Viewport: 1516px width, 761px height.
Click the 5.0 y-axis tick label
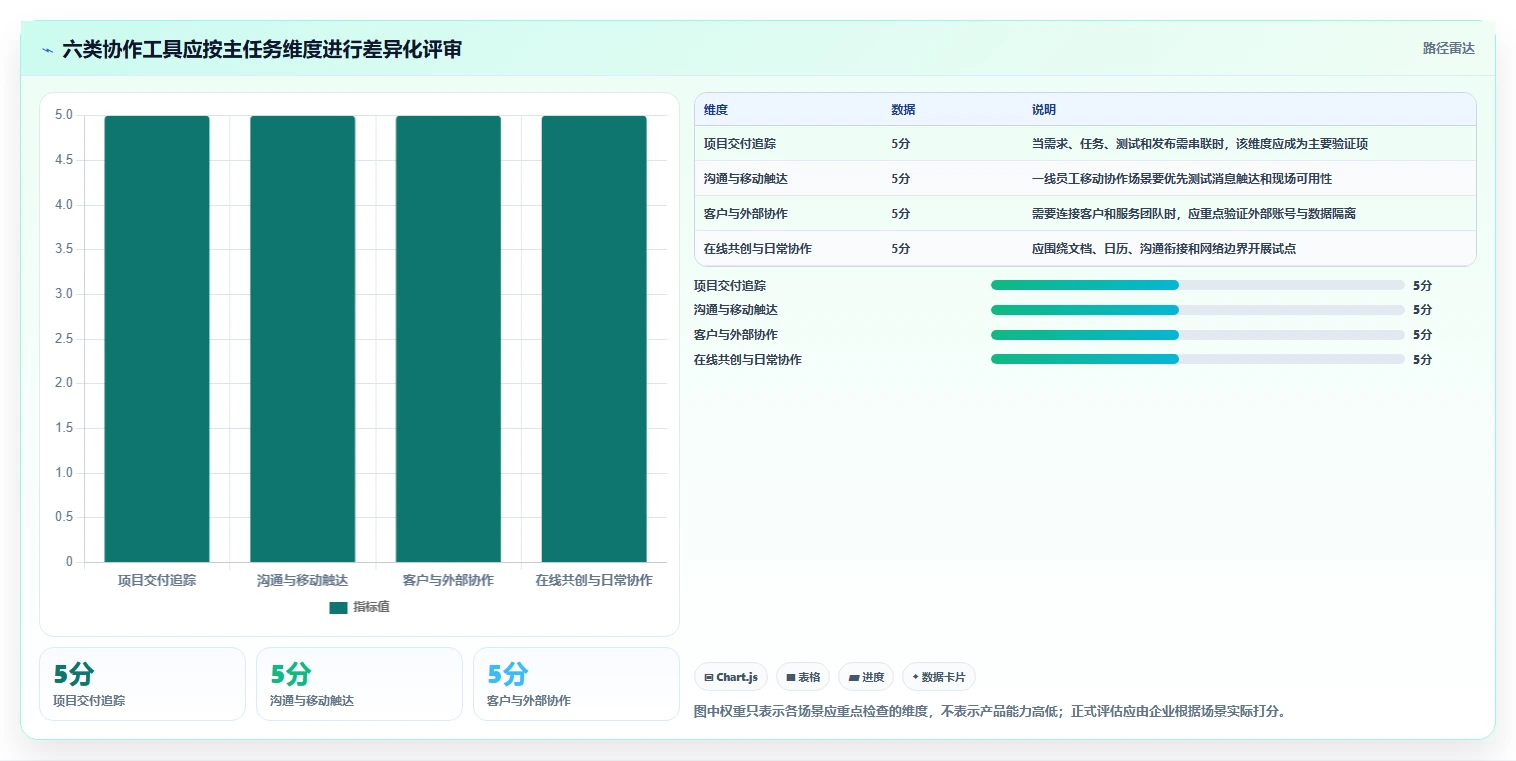tap(64, 115)
